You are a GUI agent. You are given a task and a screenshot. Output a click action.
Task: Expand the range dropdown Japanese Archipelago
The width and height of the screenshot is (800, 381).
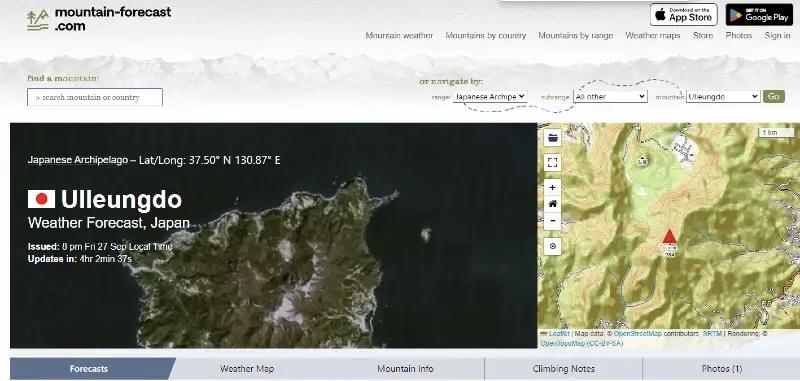pyautogui.click(x=490, y=96)
